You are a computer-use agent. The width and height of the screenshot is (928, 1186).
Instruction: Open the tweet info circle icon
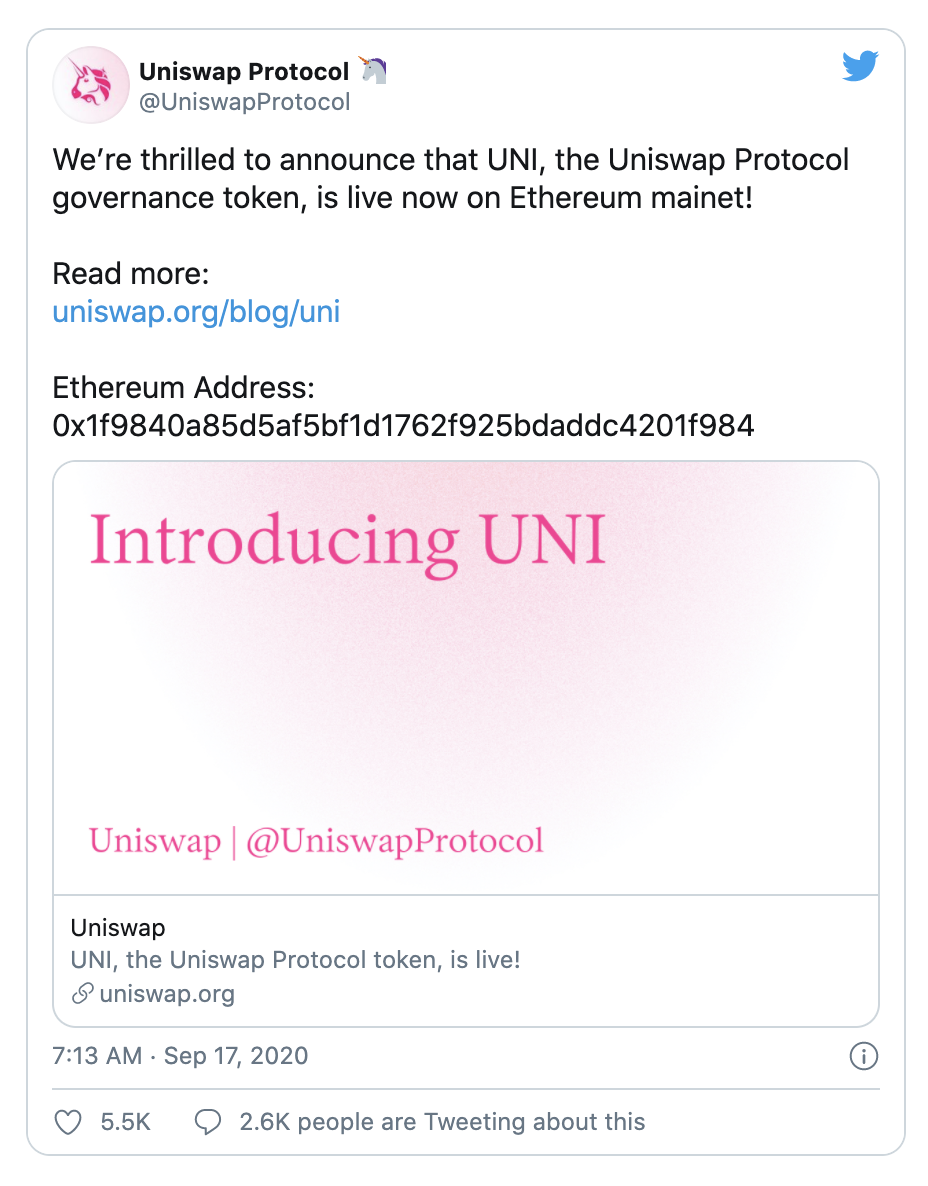(863, 1055)
